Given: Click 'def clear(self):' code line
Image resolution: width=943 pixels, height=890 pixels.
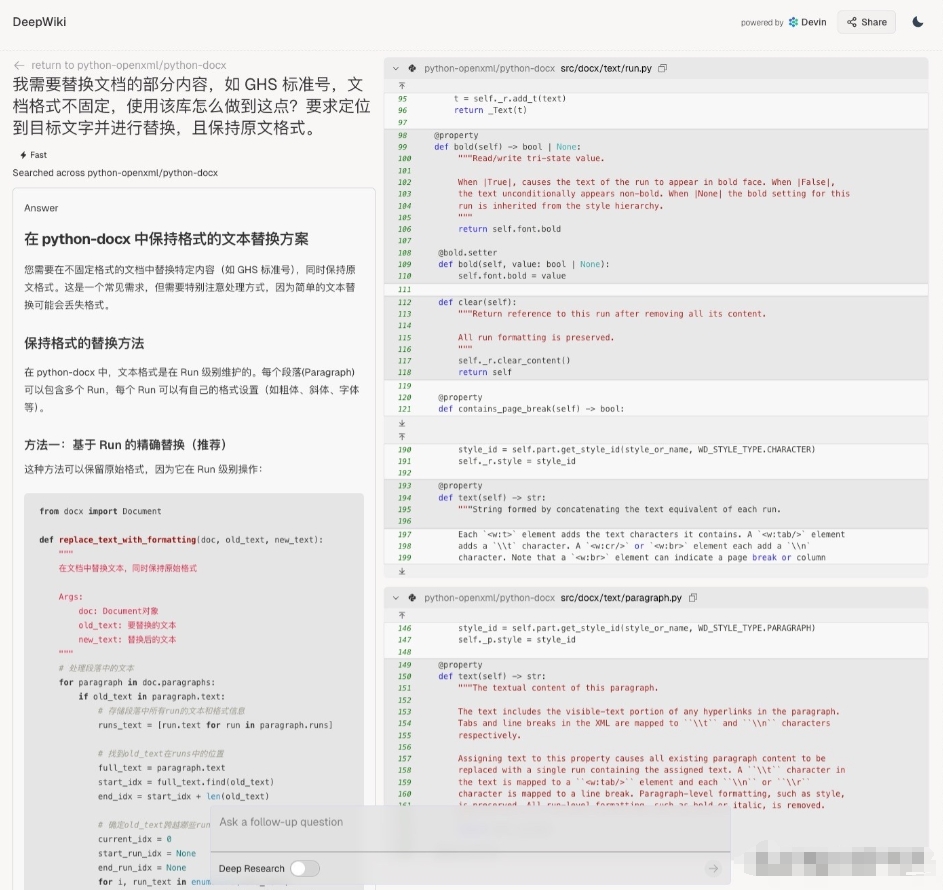Looking at the screenshot, I should point(477,302).
